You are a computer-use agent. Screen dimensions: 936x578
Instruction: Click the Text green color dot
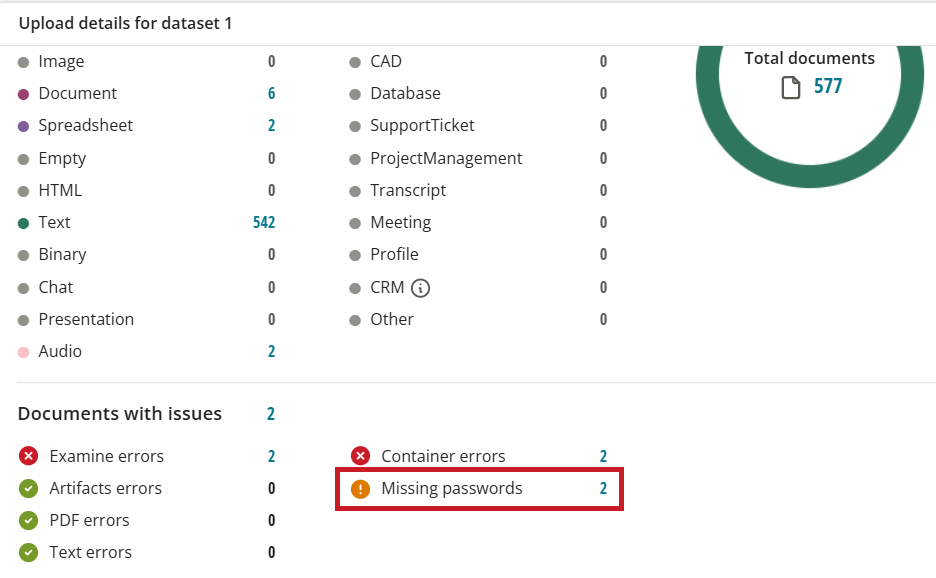(x=23, y=223)
